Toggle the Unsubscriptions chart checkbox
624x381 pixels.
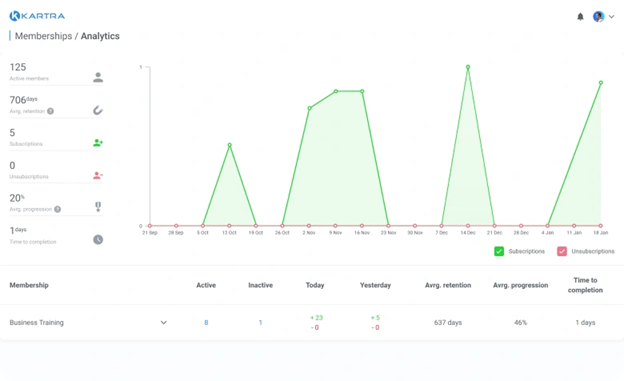click(562, 251)
